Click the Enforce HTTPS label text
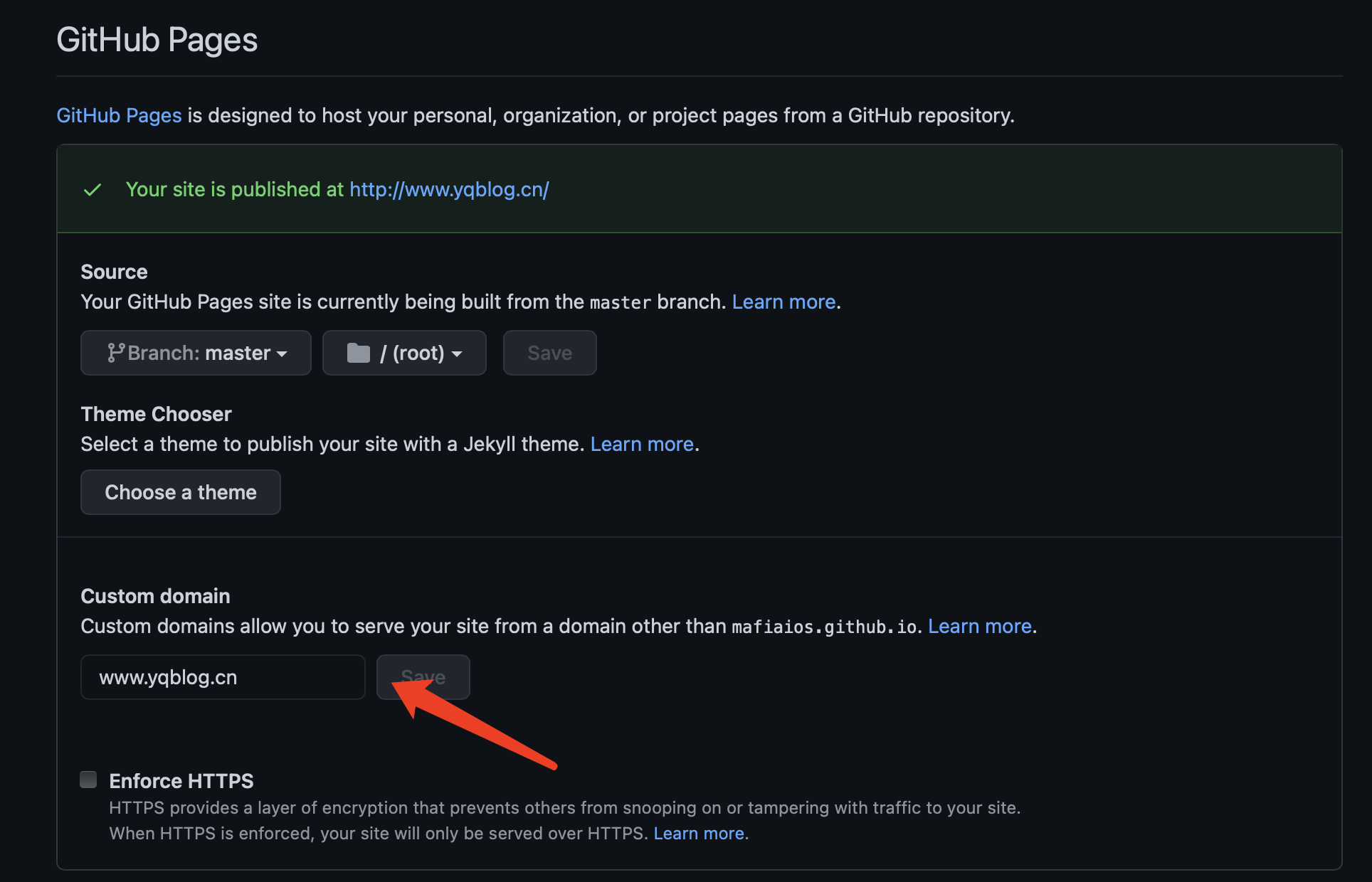This screenshot has width=1372, height=882. click(x=181, y=781)
